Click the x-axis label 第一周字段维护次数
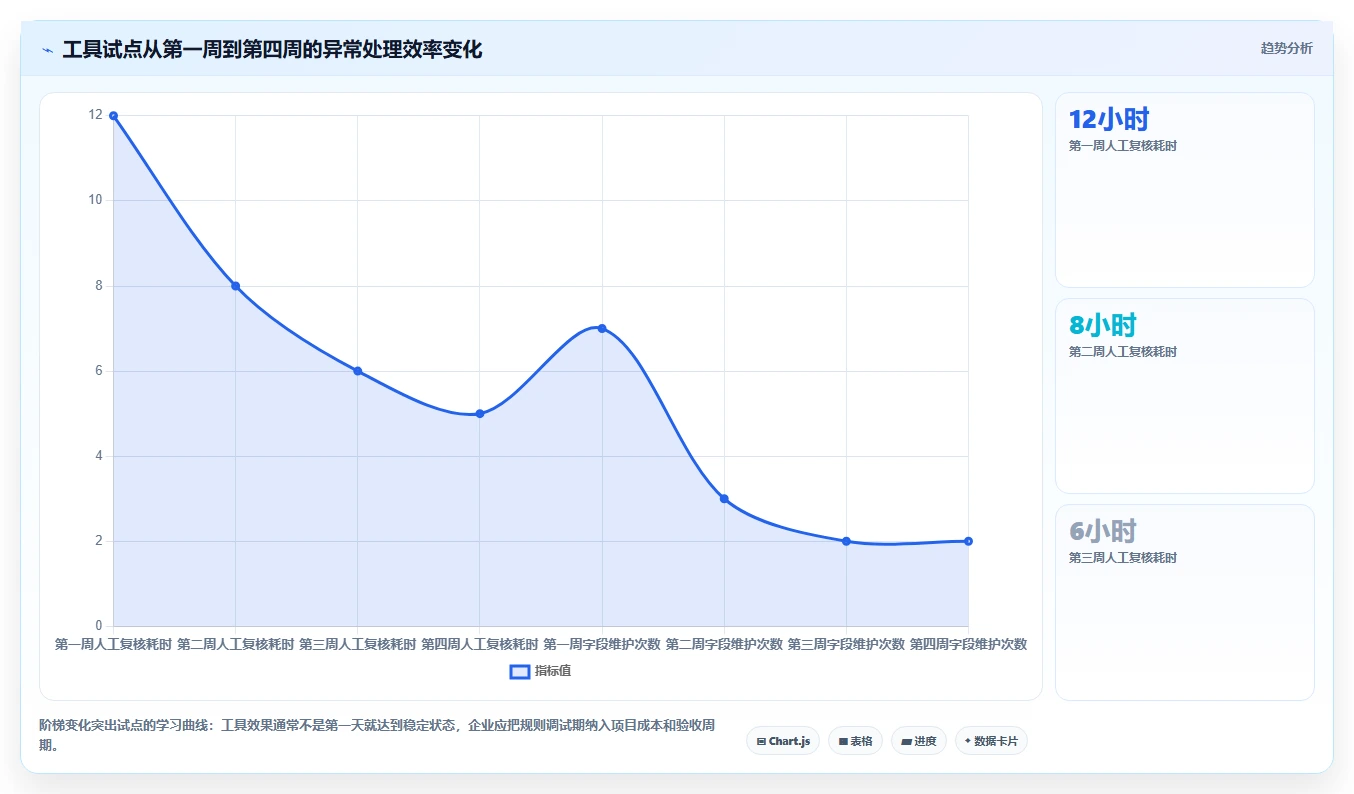Screen dimensions: 1354x794 click(602, 644)
